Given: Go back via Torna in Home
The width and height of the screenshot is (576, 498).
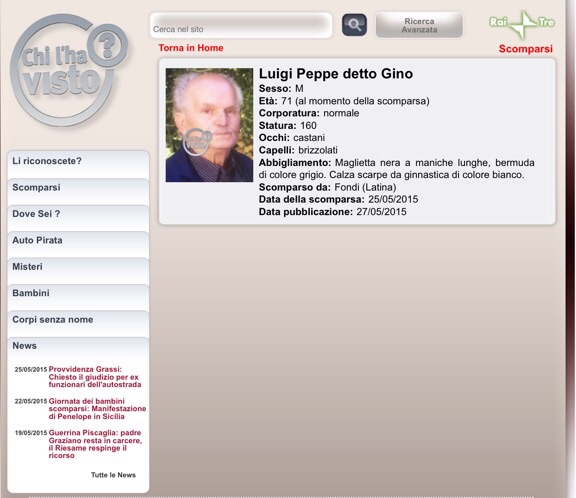Looking at the screenshot, I should (191, 48).
